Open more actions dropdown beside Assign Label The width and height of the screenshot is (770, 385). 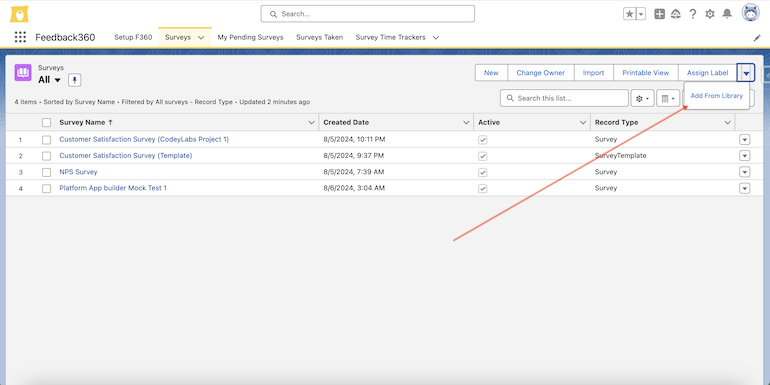(x=746, y=73)
